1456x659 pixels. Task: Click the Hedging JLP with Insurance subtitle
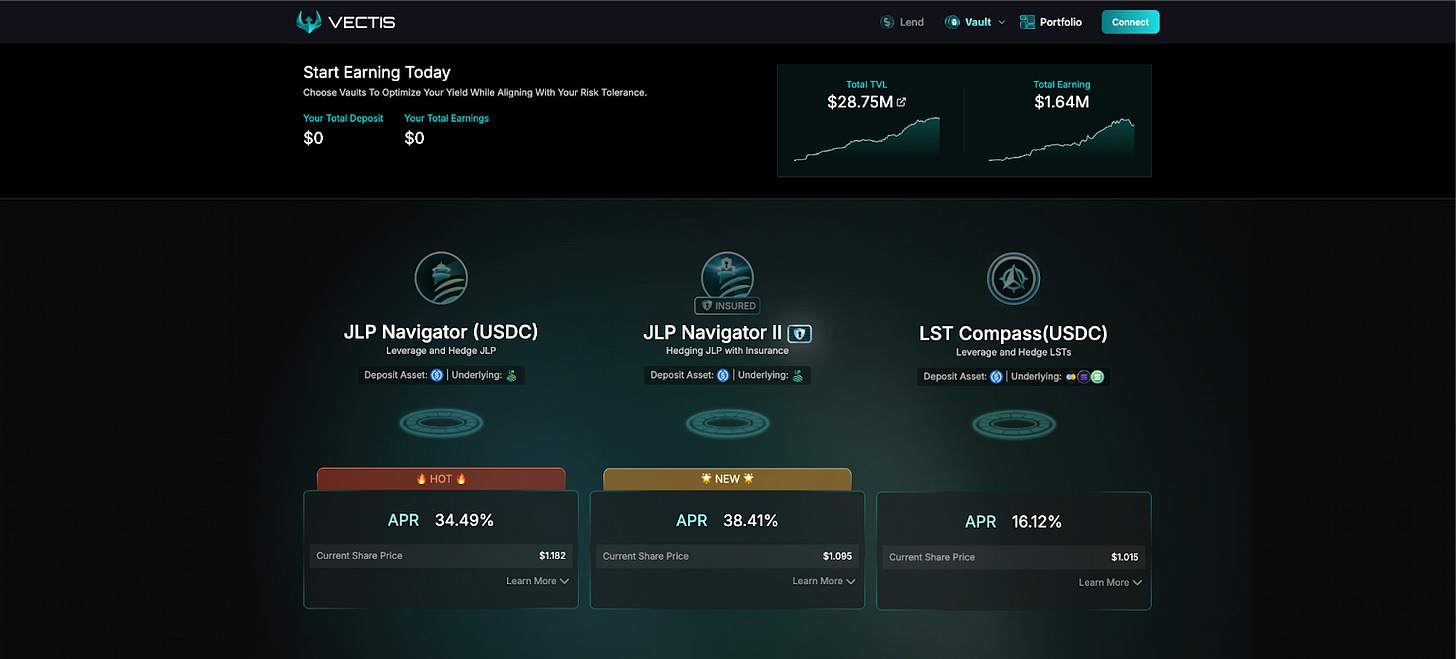727,351
